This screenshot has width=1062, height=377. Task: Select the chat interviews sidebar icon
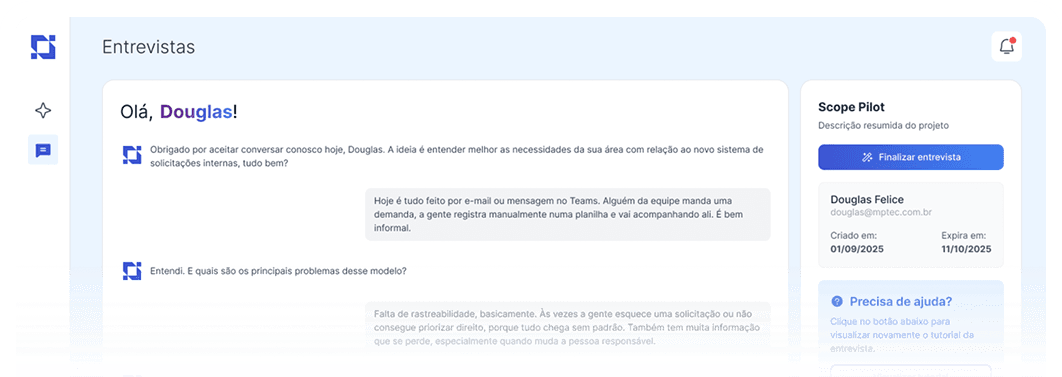tap(43, 150)
